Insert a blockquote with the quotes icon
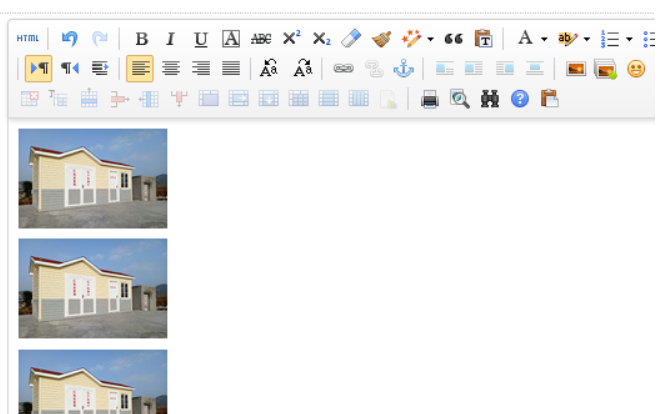663x414 pixels. click(453, 39)
